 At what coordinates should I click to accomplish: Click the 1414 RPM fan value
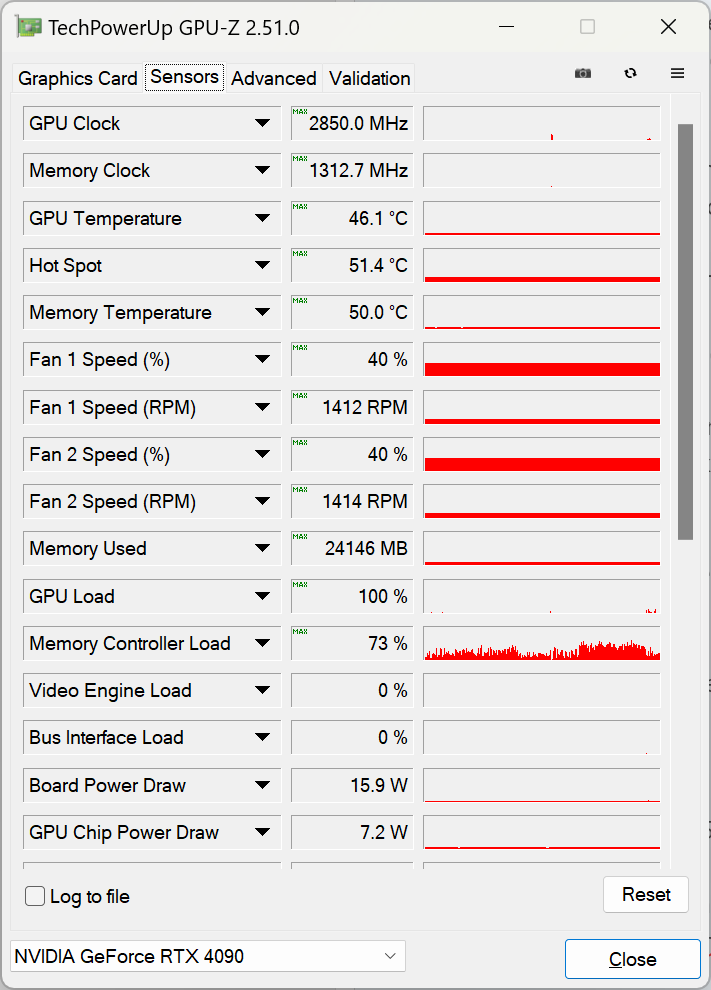[352, 501]
